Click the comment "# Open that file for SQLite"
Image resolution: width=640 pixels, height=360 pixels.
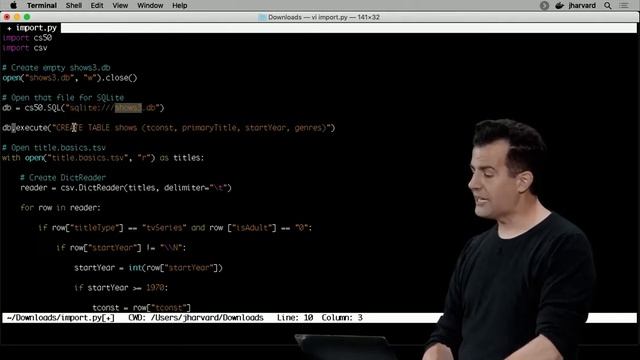tap(63, 98)
